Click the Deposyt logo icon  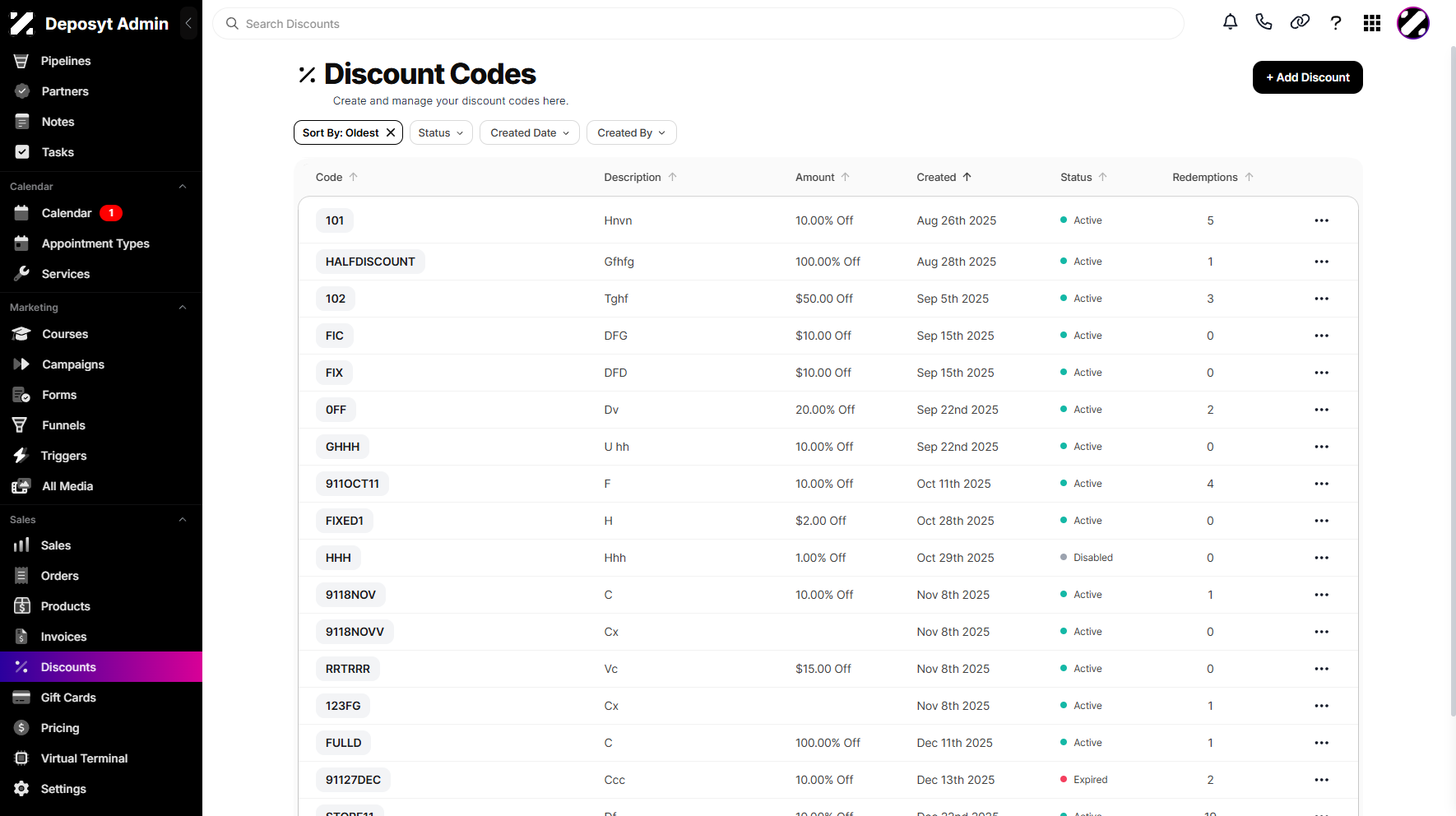click(22, 24)
